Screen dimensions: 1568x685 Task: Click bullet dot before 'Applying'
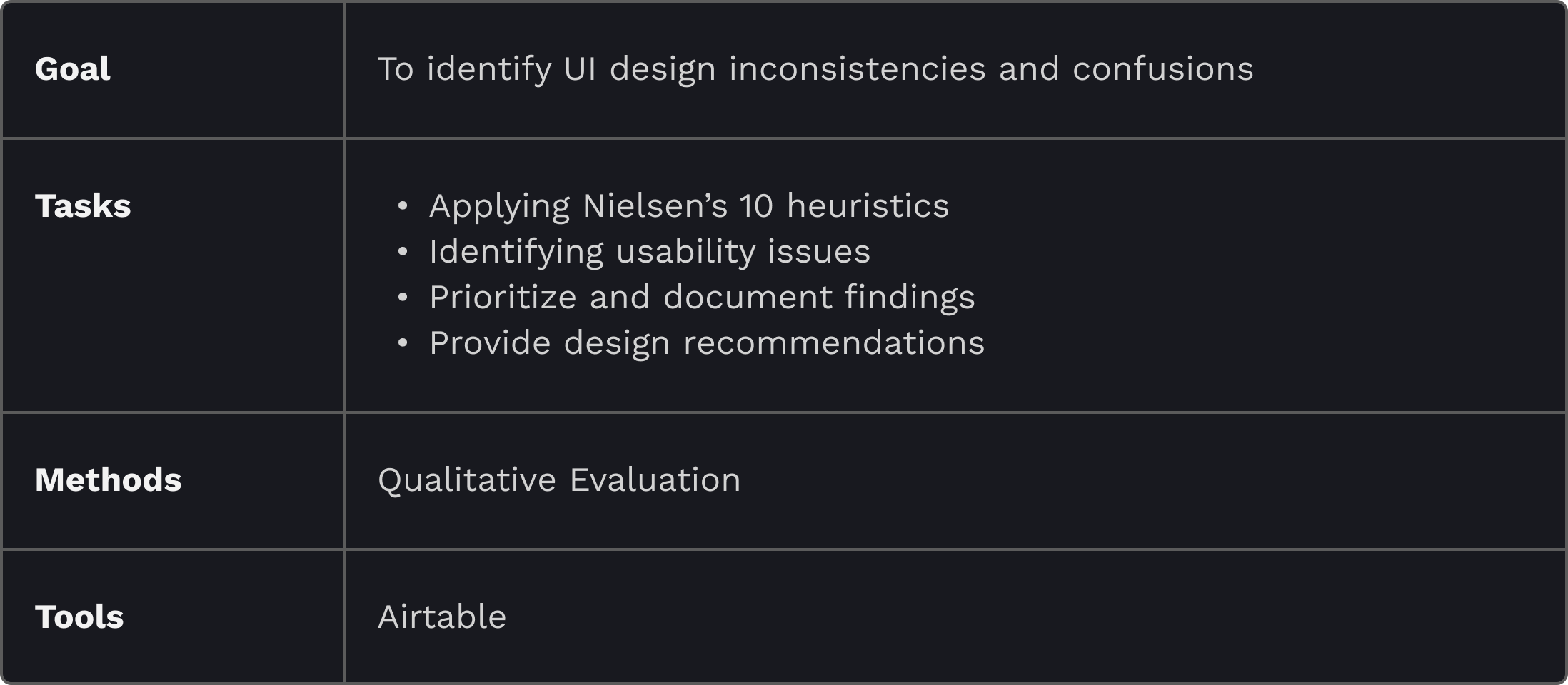tap(403, 206)
